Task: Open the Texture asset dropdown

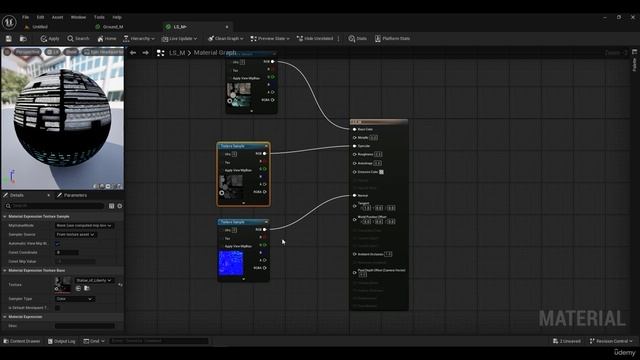Action: pos(94,280)
